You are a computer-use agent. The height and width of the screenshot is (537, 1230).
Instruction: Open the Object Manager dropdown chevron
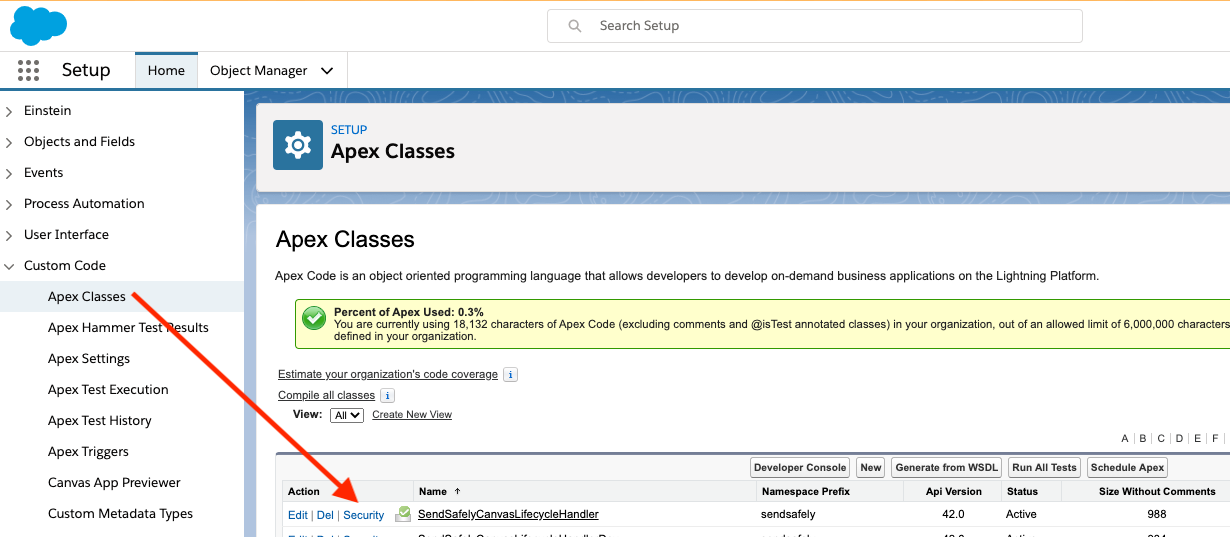coord(327,71)
